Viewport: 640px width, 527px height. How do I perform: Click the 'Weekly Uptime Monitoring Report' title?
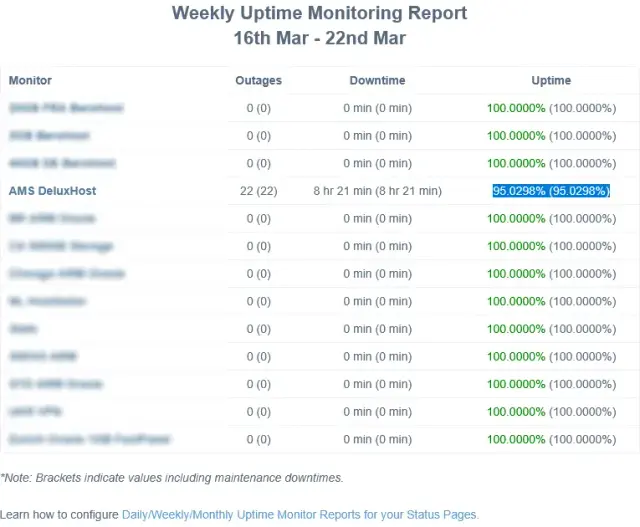pos(319,13)
